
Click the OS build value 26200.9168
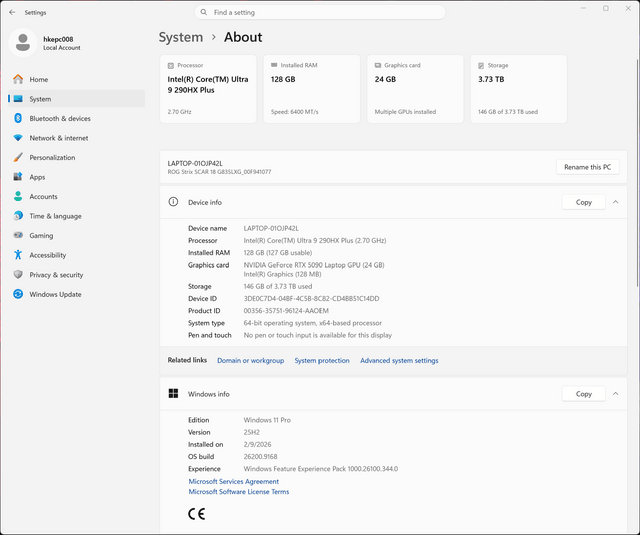click(x=260, y=457)
